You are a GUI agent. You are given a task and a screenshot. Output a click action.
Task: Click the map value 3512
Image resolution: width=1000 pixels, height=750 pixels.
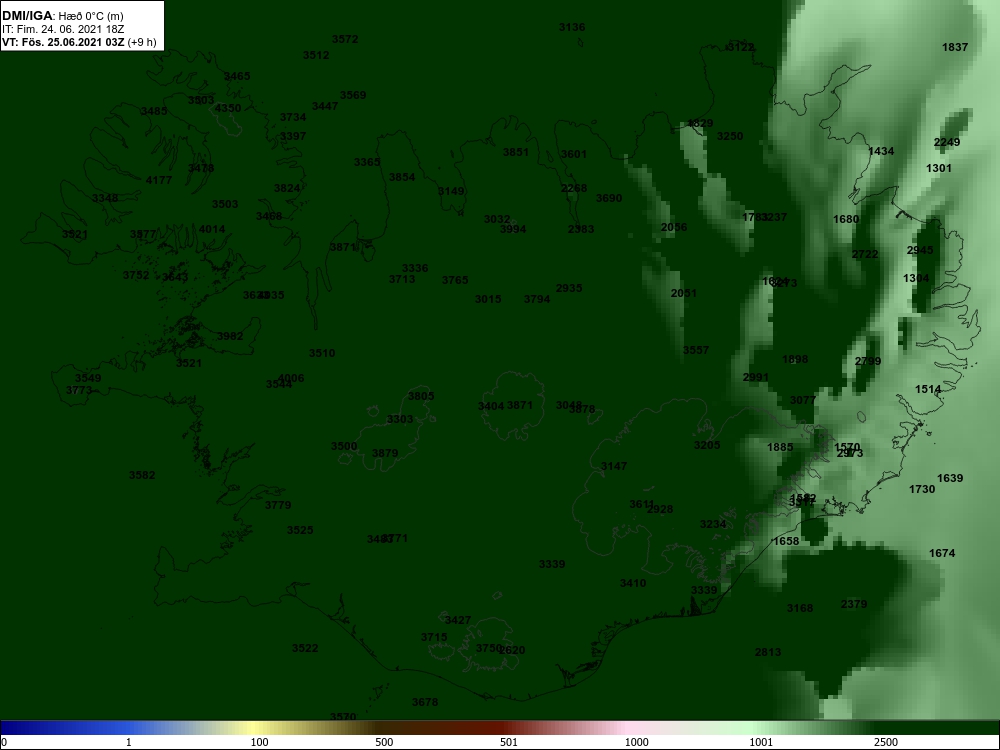tap(316, 55)
